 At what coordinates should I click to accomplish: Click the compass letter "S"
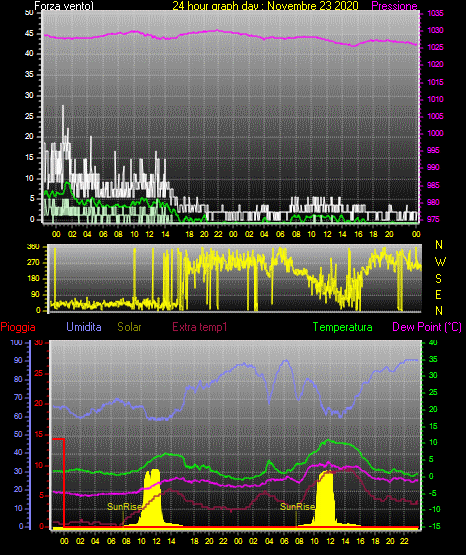438,279
